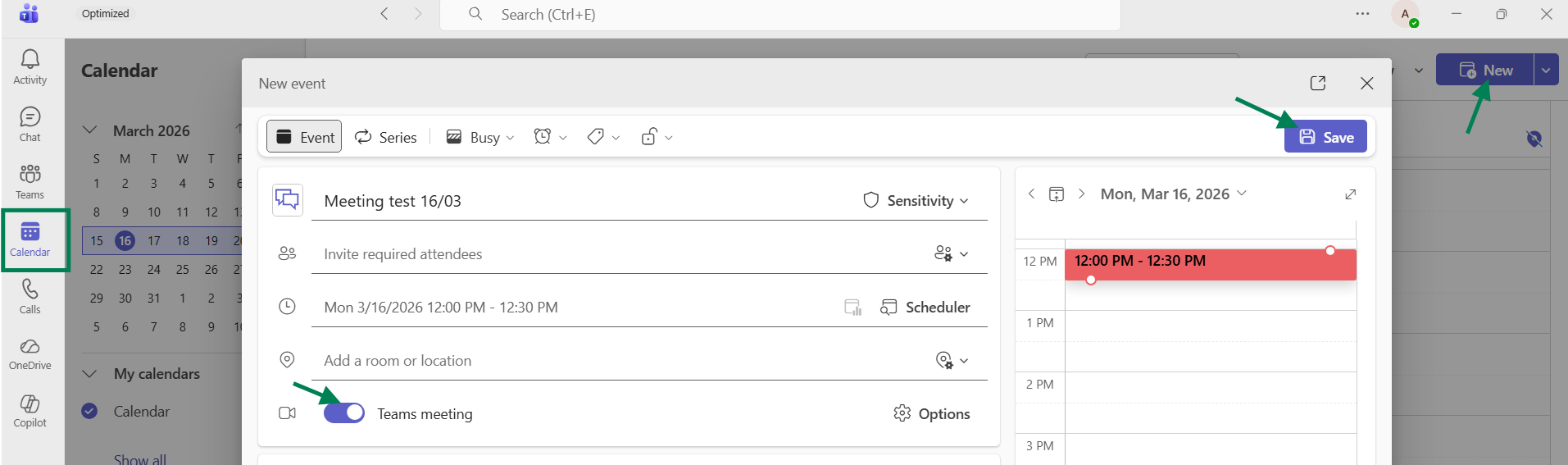Viewport: 1568px width, 465px height.
Task: Turn off the Teams meeting toggle
Action: 344,413
